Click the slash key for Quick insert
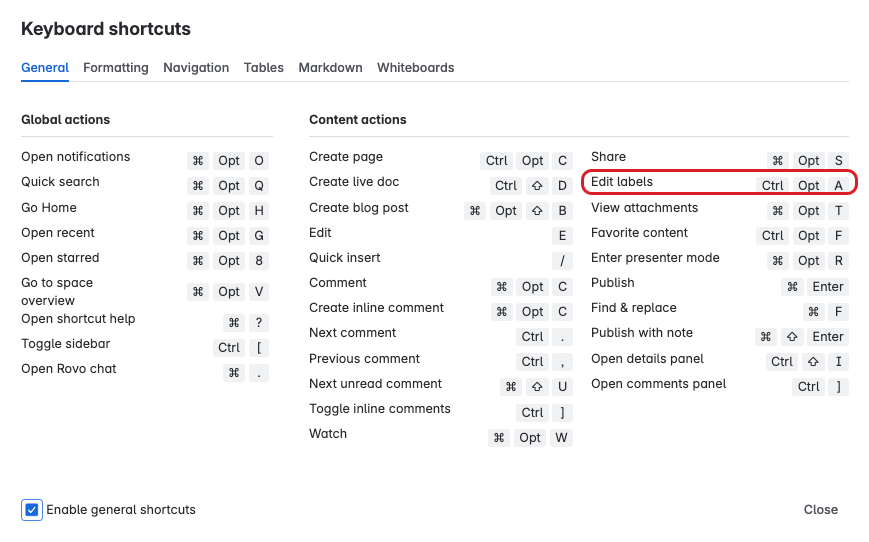The width and height of the screenshot is (869, 542). (x=563, y=261)
